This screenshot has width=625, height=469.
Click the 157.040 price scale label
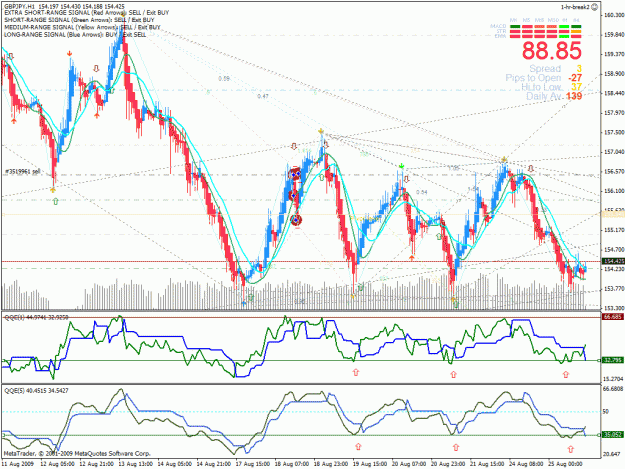pos(614,152)
